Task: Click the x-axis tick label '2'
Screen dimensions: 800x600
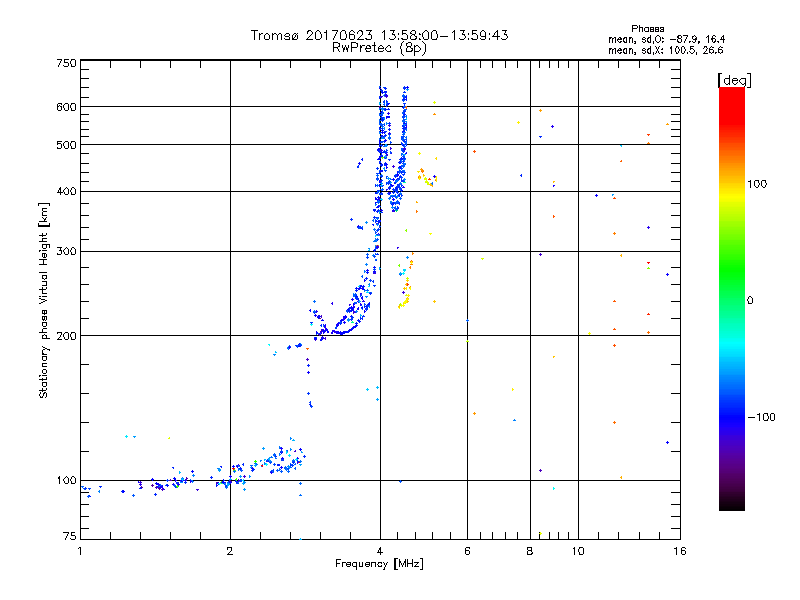Action: [x=230, y=551]
